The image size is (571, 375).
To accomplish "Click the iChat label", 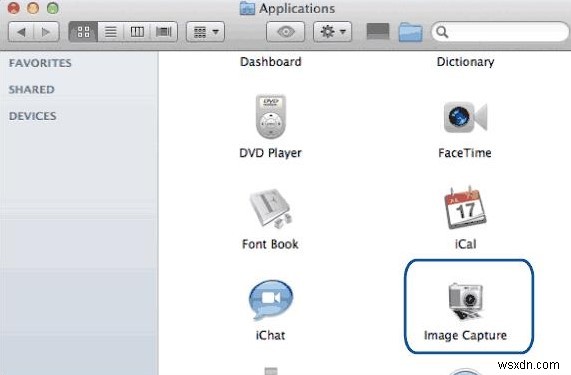I will pos(270,335).
